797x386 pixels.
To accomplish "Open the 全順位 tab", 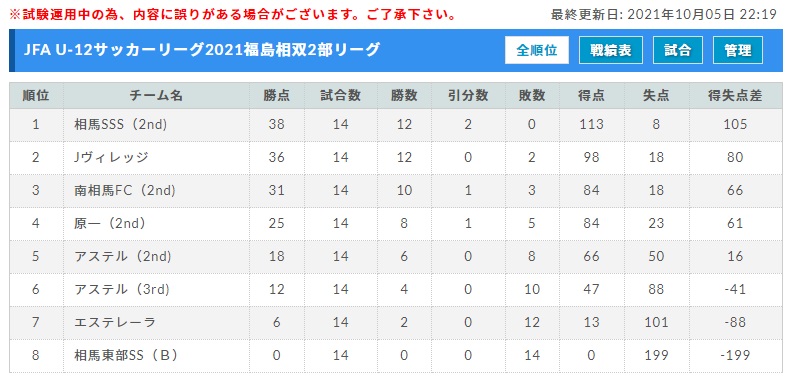I will (x=537, y=50).
